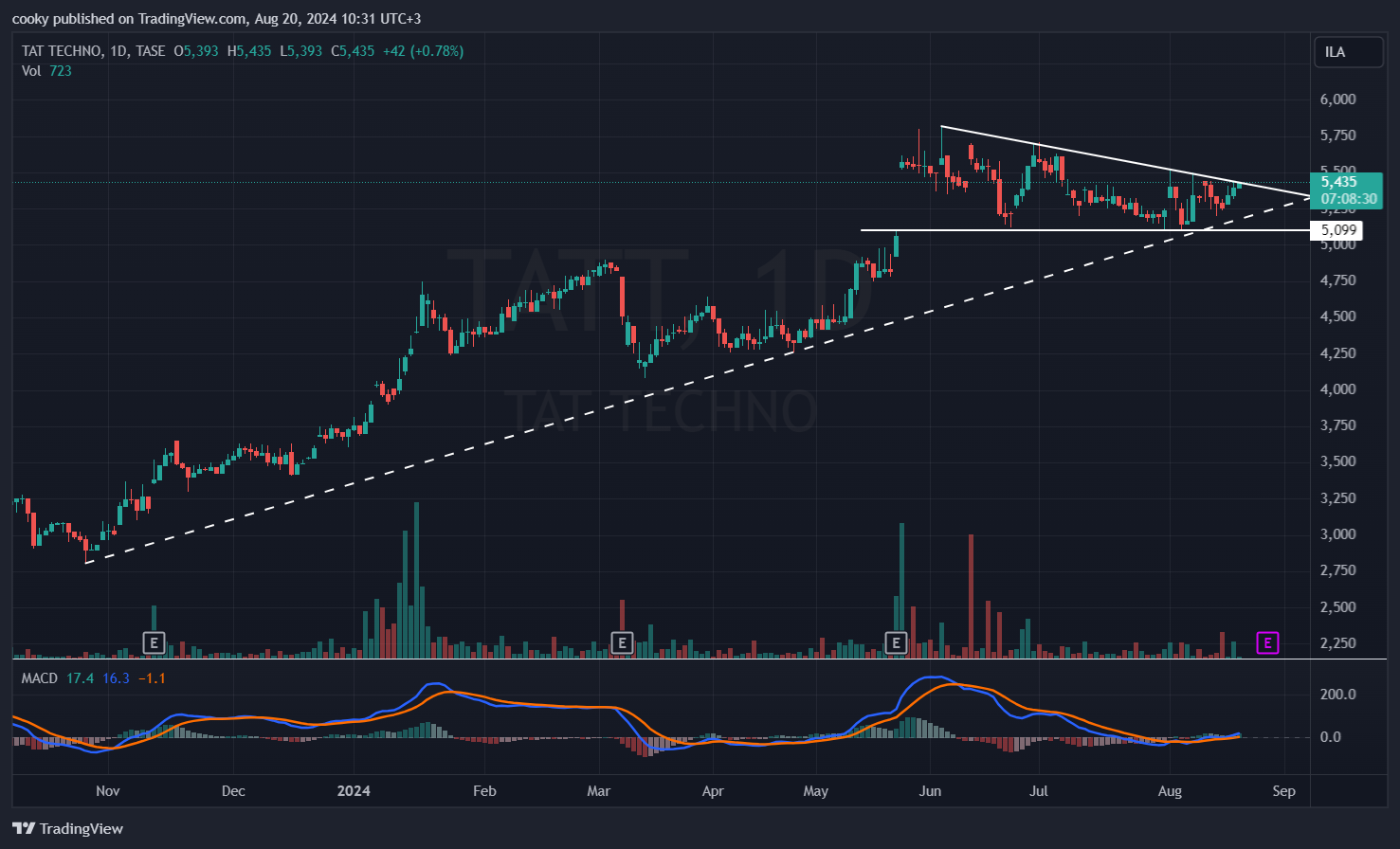
Task: Click the 2024 label on time axis
Action: [354, 791]
